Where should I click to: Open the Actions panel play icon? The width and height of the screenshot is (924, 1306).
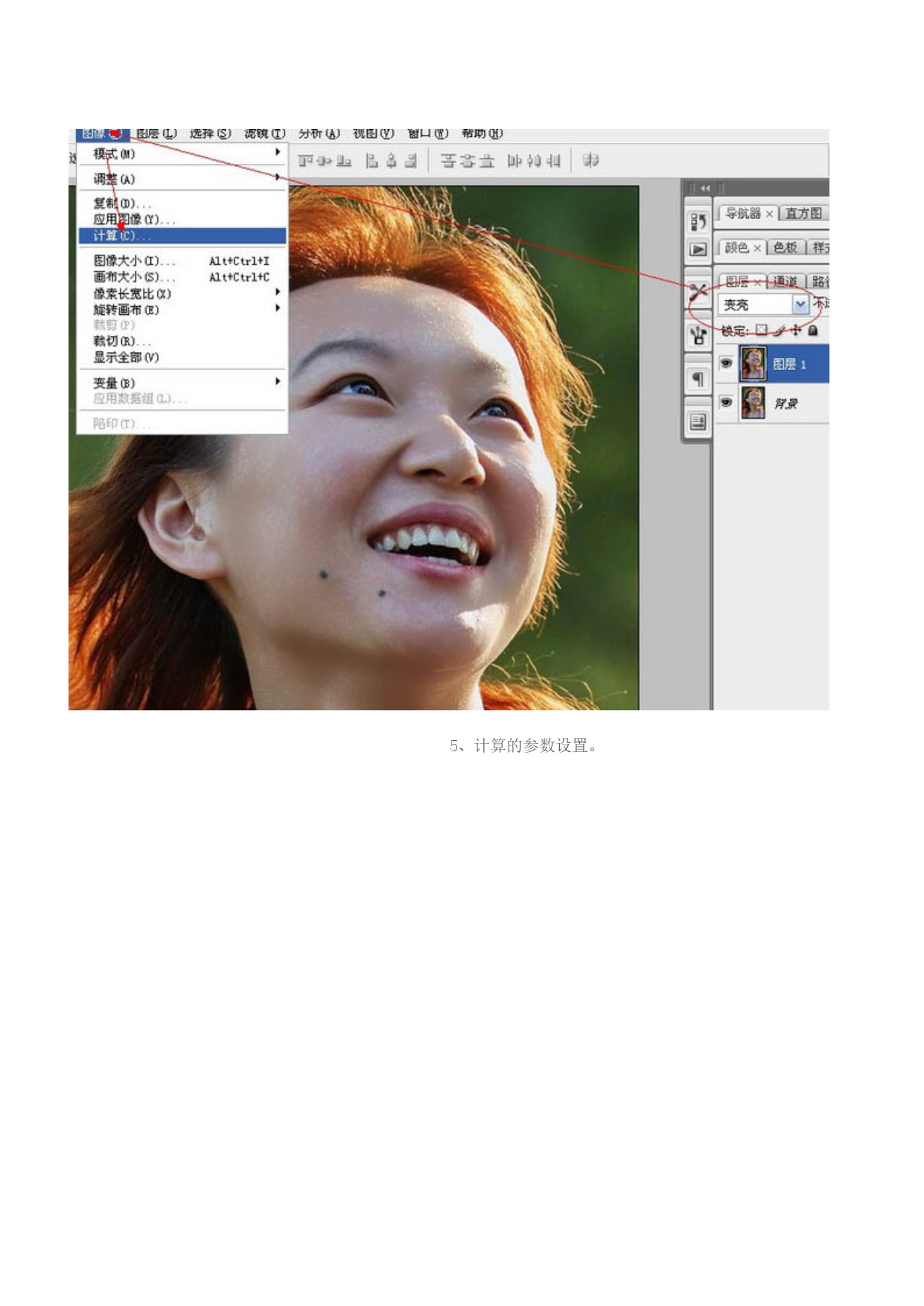(x=698, y=249)
